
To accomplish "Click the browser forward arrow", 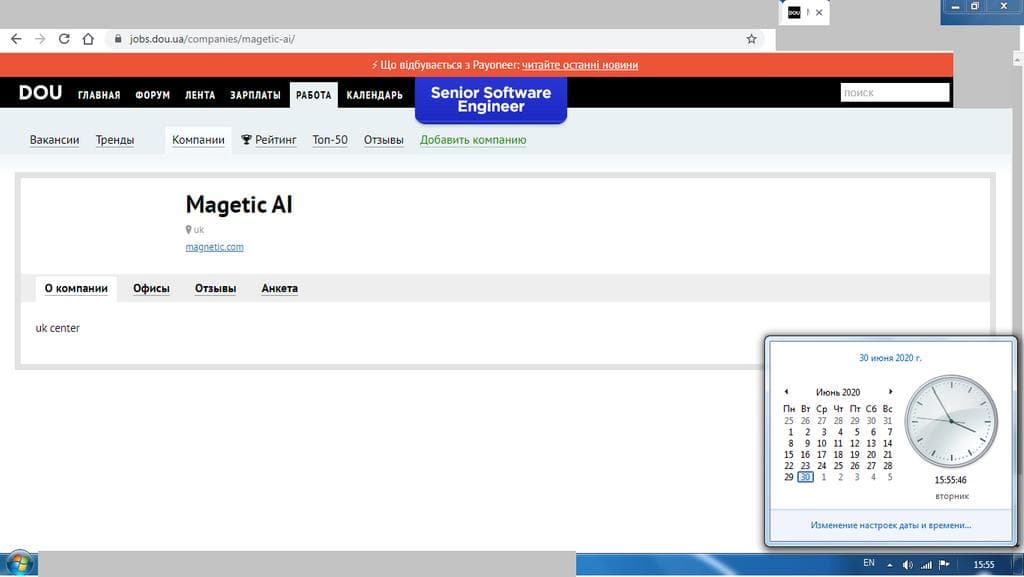I will point(40,39).
